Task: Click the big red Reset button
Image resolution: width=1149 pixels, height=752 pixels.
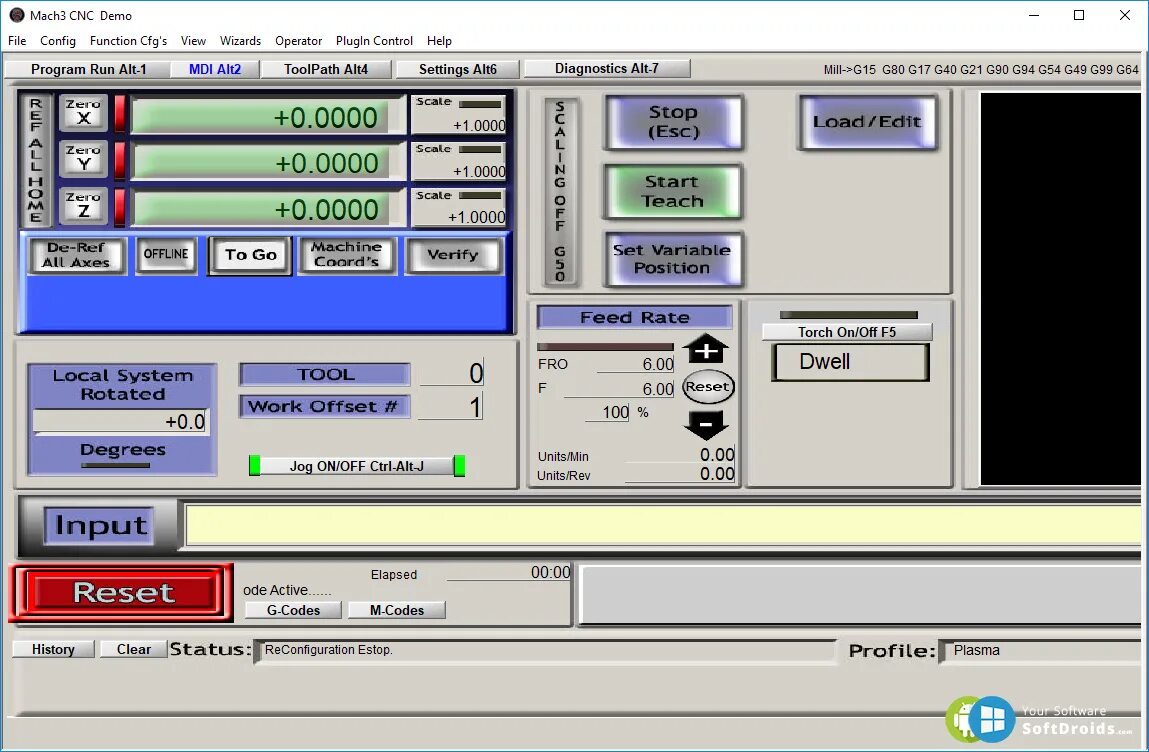Action: point(122,593)
